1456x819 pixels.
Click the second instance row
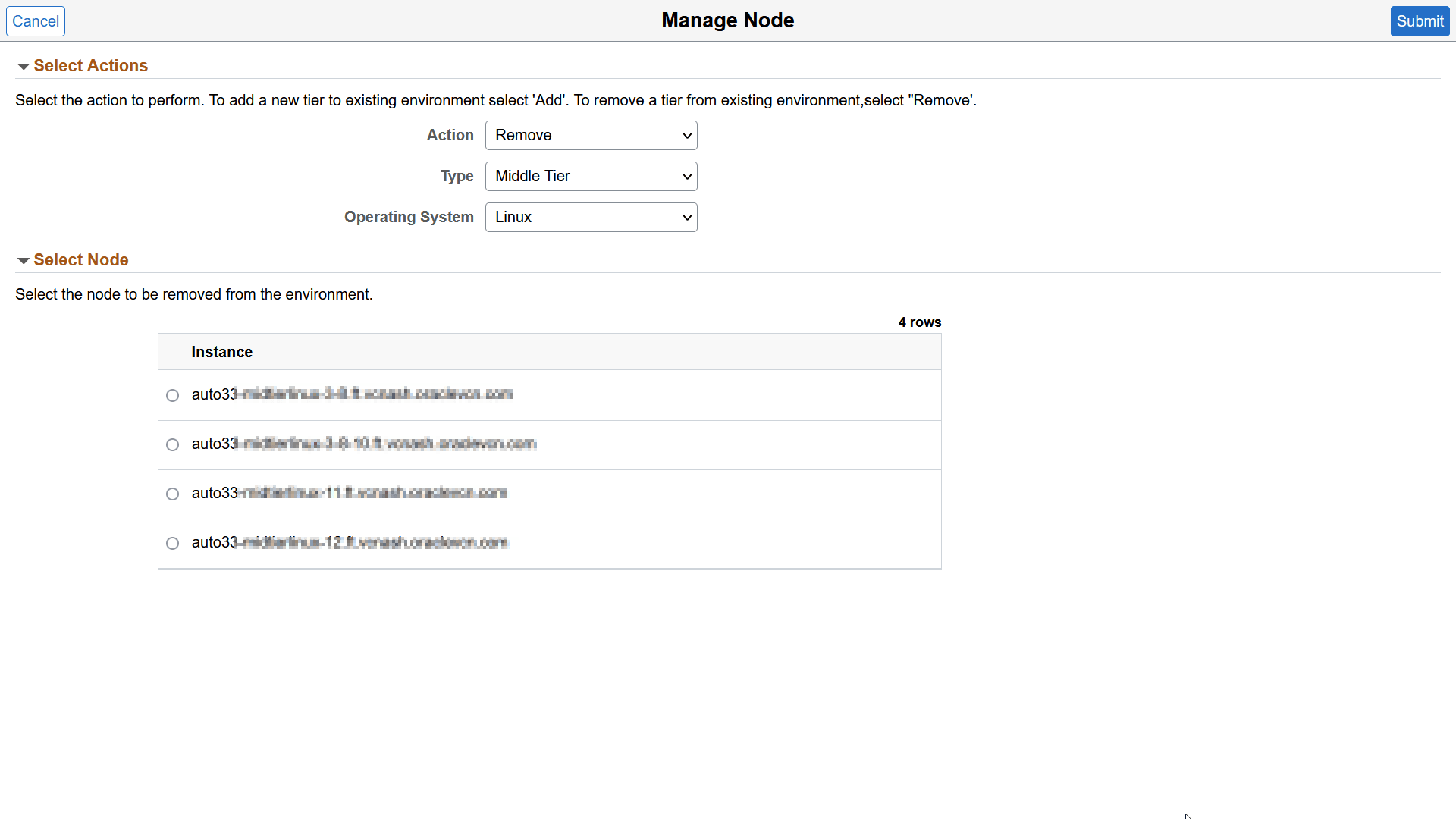[531, 445]
